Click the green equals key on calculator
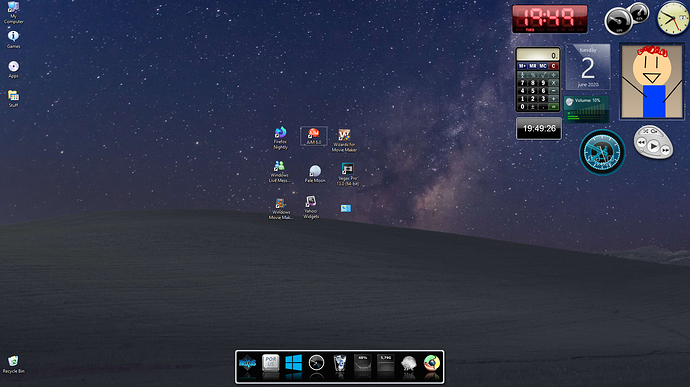The width and height of the screenshot is (690, 387). [x=554, y=107]
